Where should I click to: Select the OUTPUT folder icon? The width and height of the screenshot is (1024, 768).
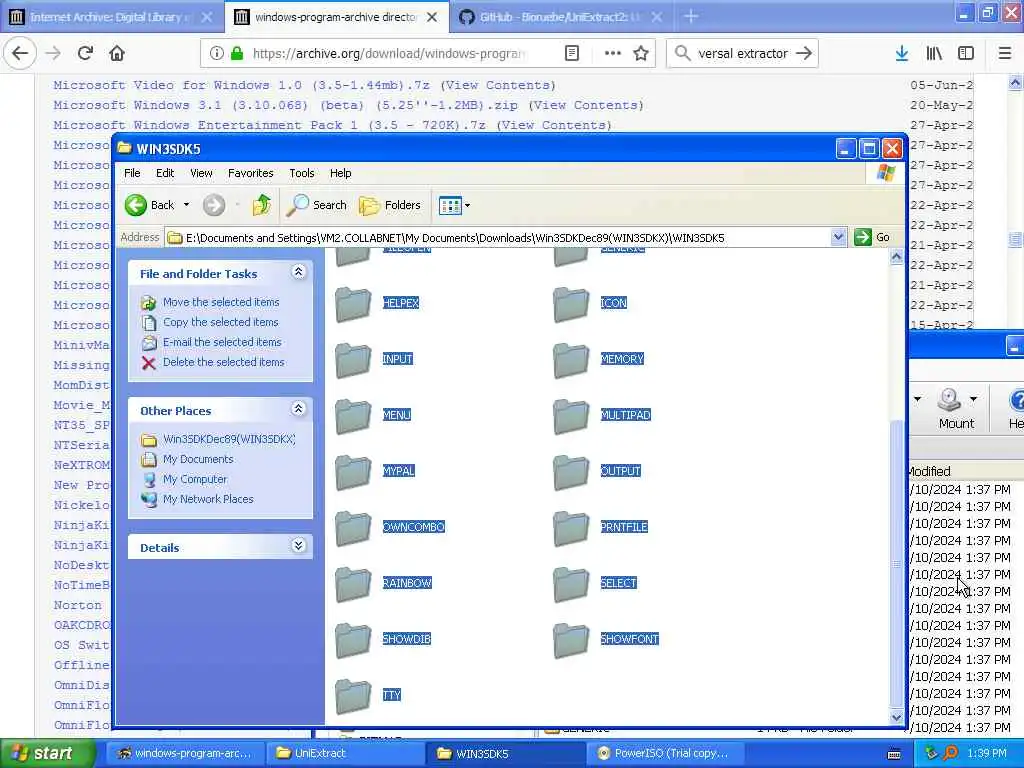click(571, 472)
